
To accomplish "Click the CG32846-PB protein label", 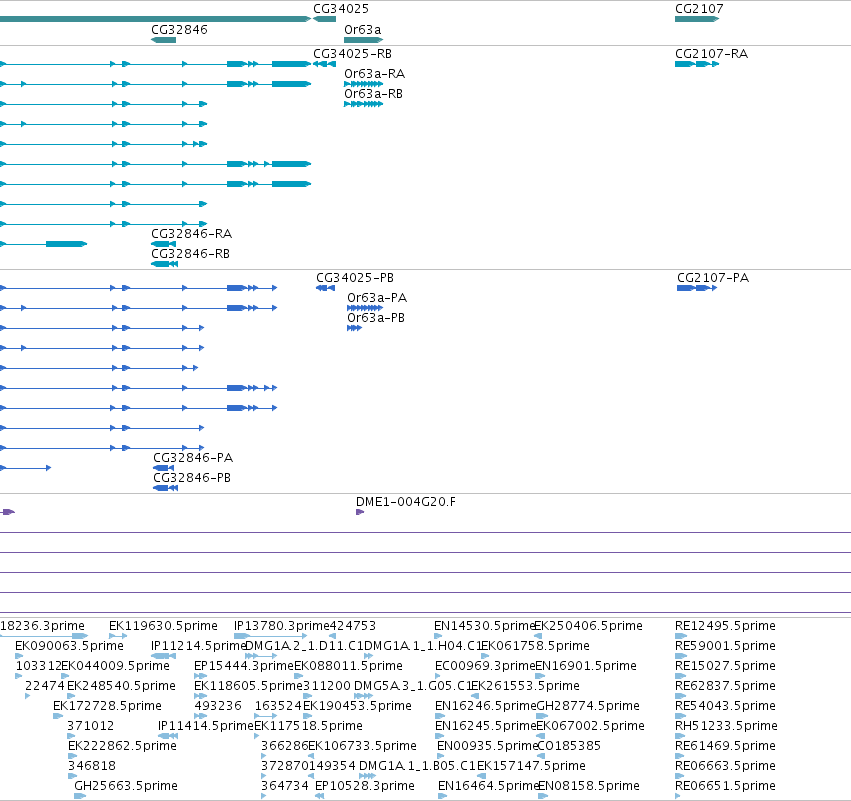I will pyautogui.click(x=192, y=478).
